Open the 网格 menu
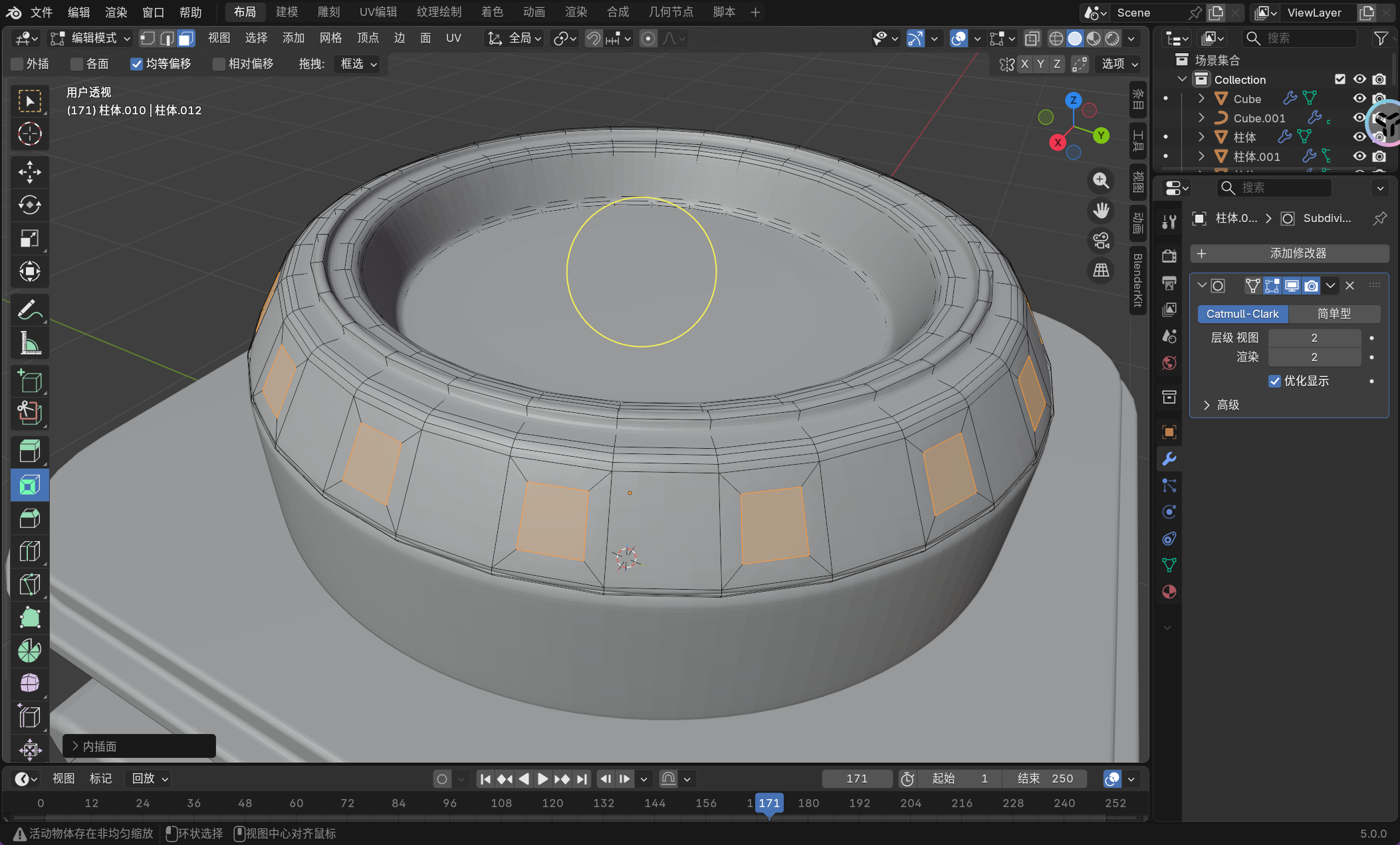Image resolution: width=1400 pixels, height=845 pixels. click(x=330, y=39)
